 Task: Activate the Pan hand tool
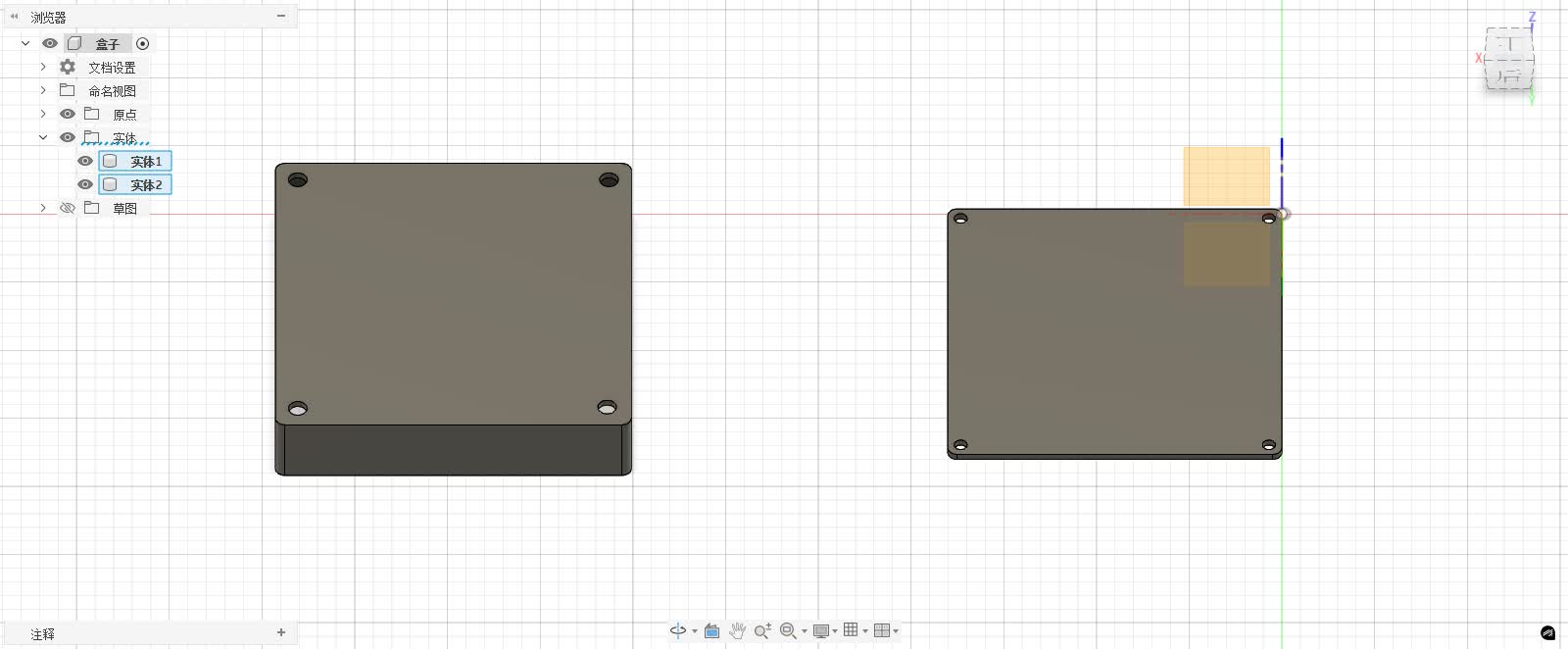tap(738, 630)
